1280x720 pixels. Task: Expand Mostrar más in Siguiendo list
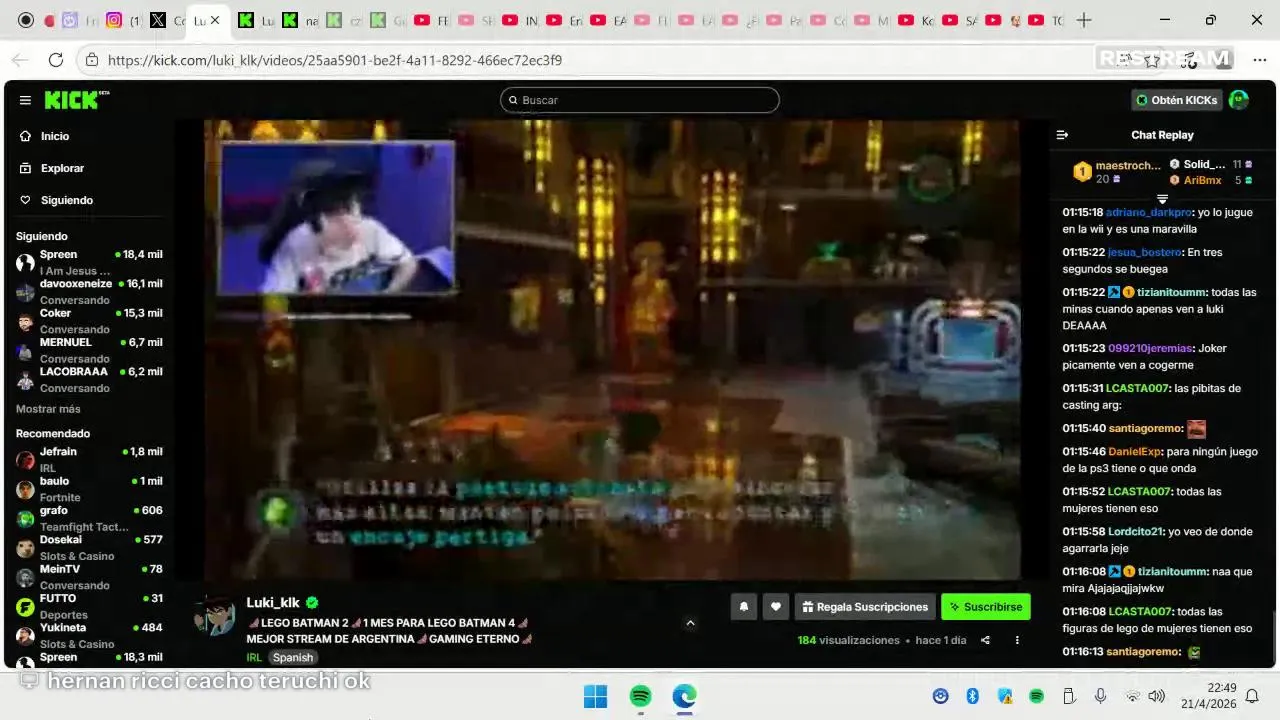click(x=48, y=409)
